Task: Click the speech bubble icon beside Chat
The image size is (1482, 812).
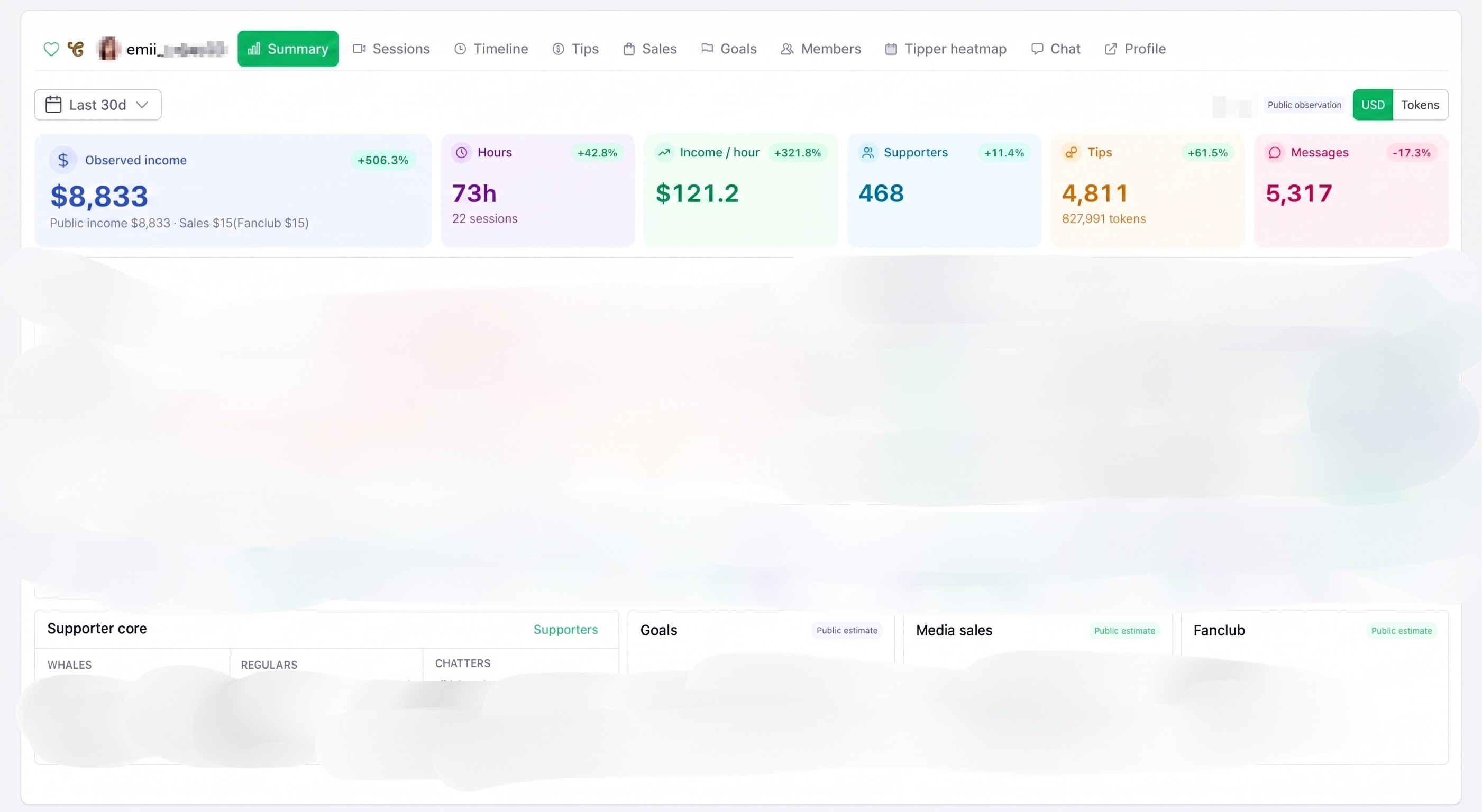Action: pyautogui.click(x=1037, y=49)
